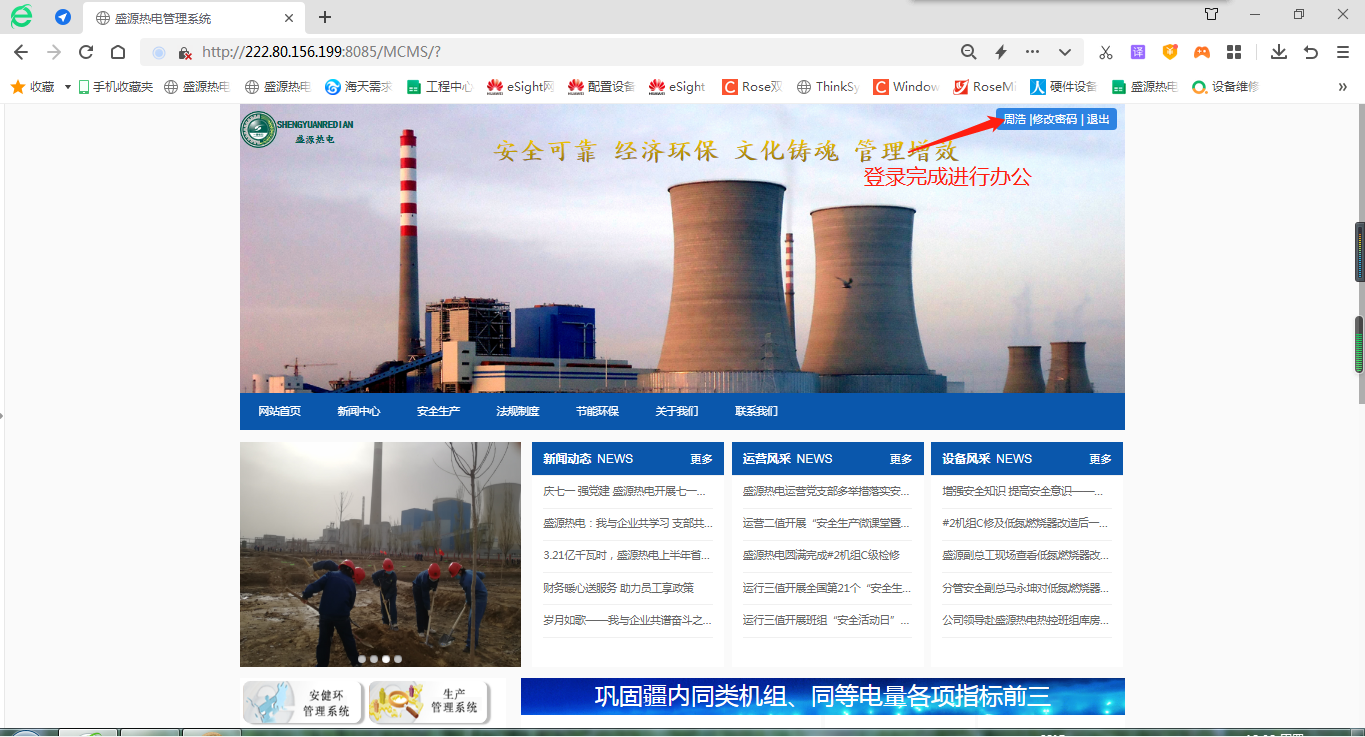Image resolution: width=1365 pixels, height=737 pixels.
Task: Open article 增强安全知识 提高安全意识
Action: click(1022, 491)
